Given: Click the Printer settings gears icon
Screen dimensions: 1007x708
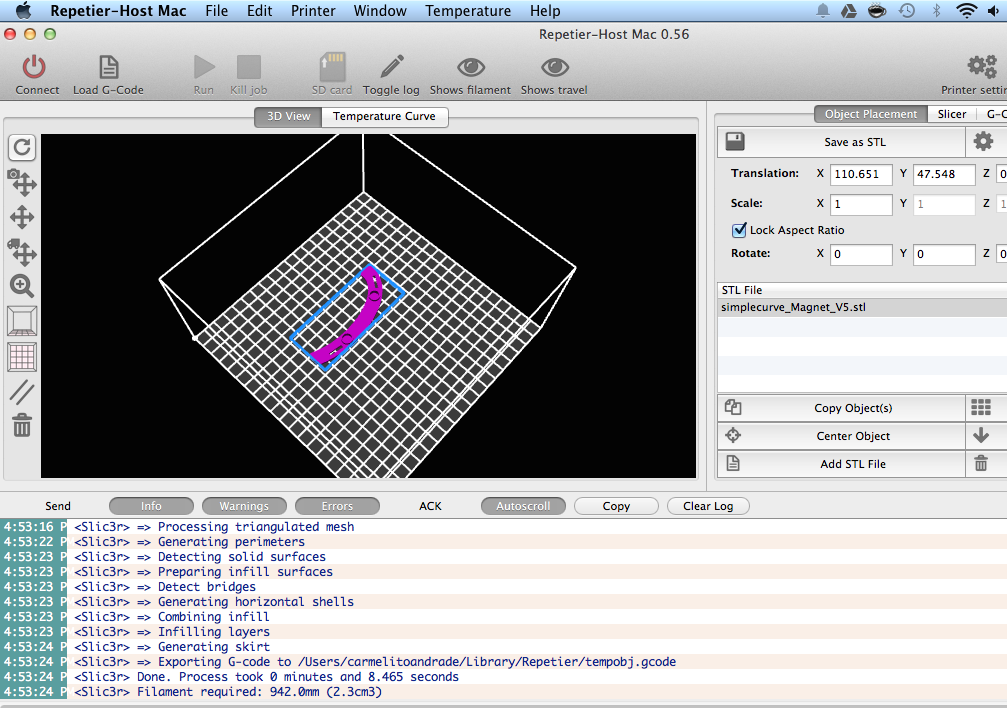Looking at the screenshot, I should [982, 66].
